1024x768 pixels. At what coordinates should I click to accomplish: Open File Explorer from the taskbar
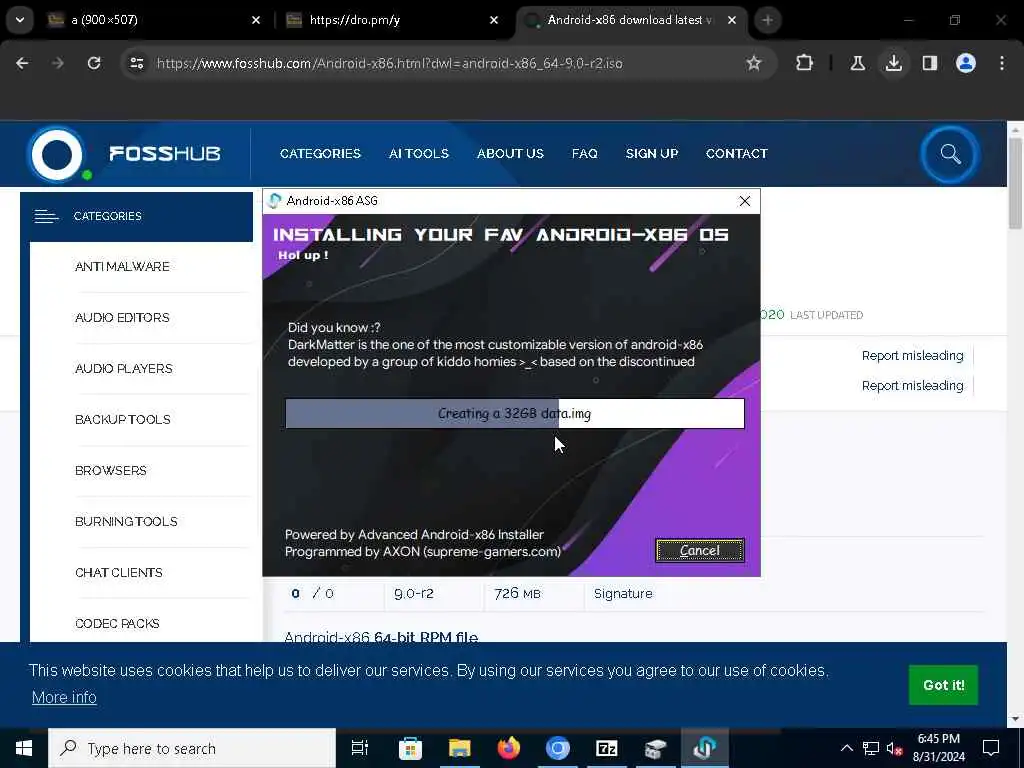pyautogui.click(x=460, y=748)
